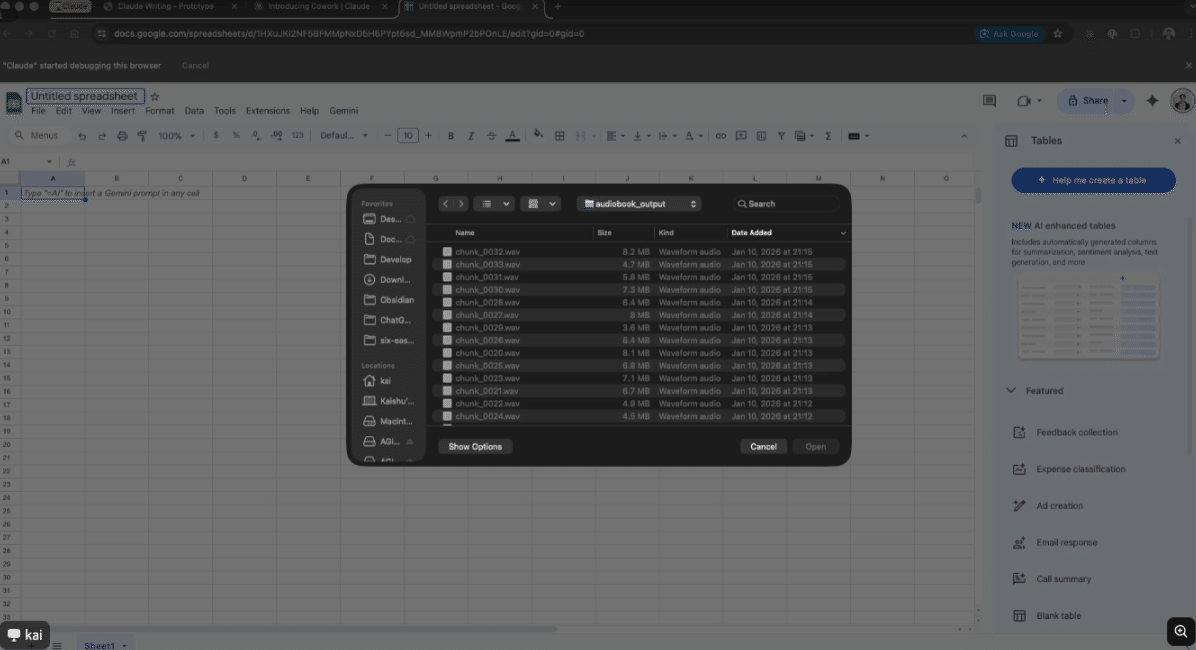The image size is (1196, 650).
Task: Click the text color icon in toolbar
Action: click(x=513, y=136)
